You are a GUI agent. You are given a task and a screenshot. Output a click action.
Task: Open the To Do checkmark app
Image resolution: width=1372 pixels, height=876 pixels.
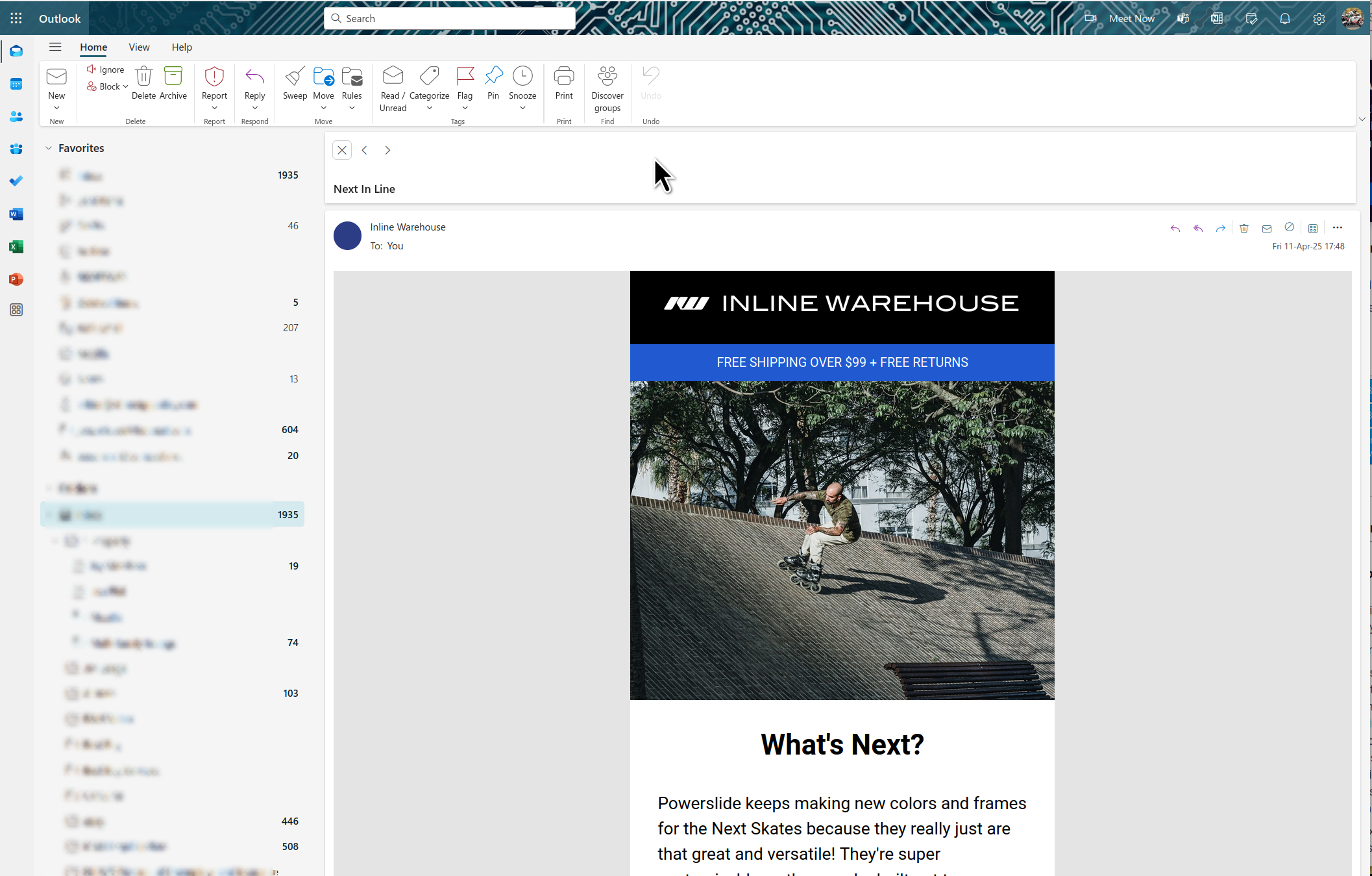pos(16,181)
